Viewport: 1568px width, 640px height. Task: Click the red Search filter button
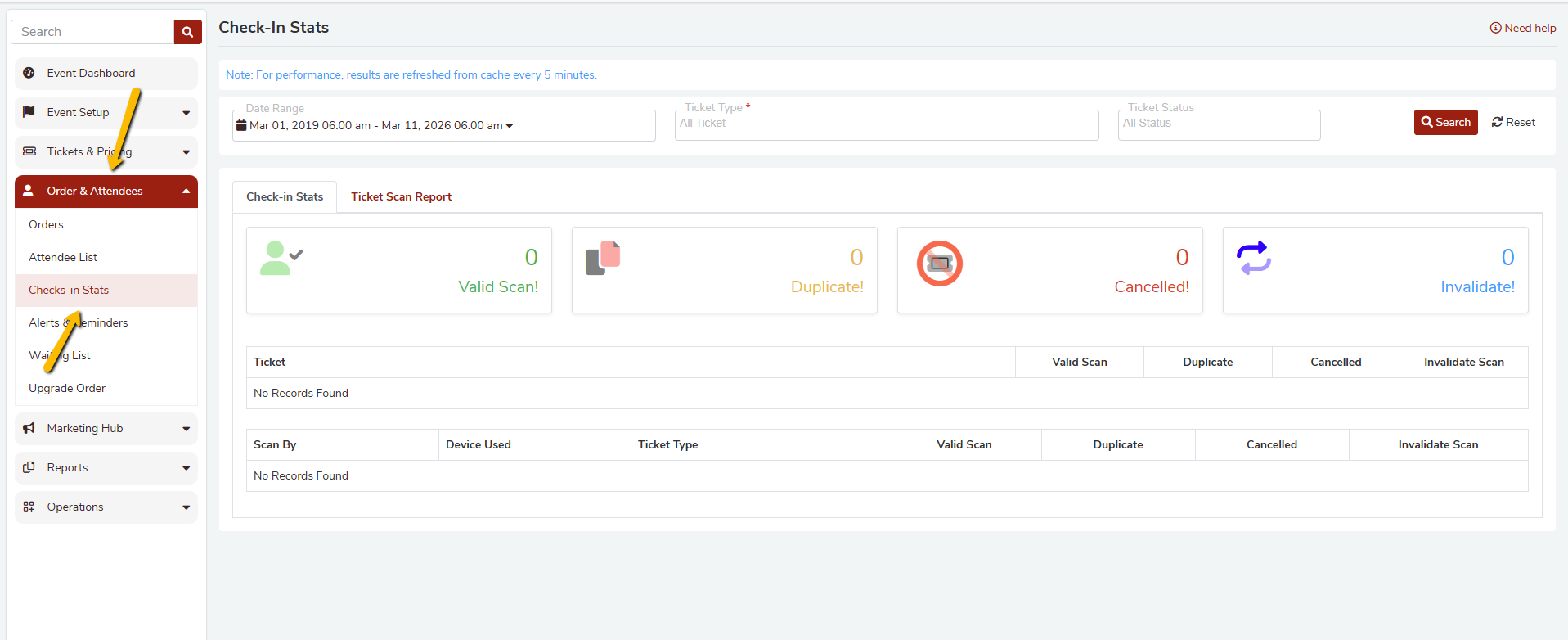[1445, 122]
